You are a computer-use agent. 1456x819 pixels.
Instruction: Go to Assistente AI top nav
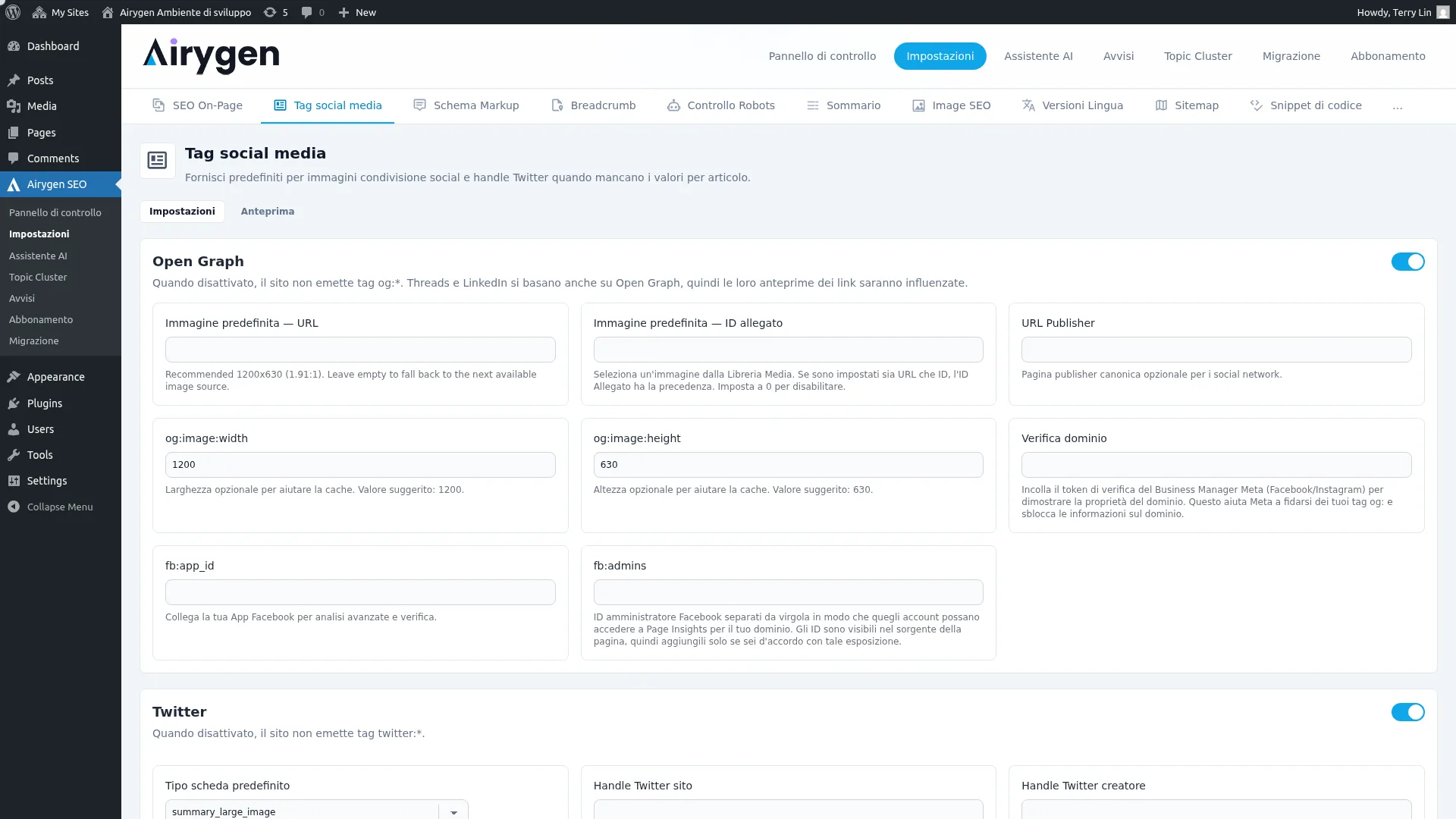pyautogui.click(x=1038, y=56)
